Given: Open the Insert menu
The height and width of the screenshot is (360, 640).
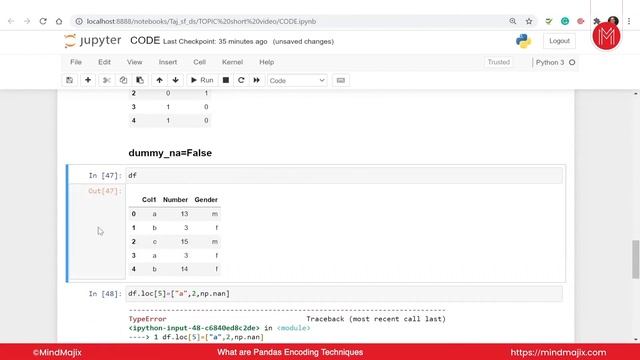Looking at the screenshot, I should pyautogui.click(x=168, y=62).
